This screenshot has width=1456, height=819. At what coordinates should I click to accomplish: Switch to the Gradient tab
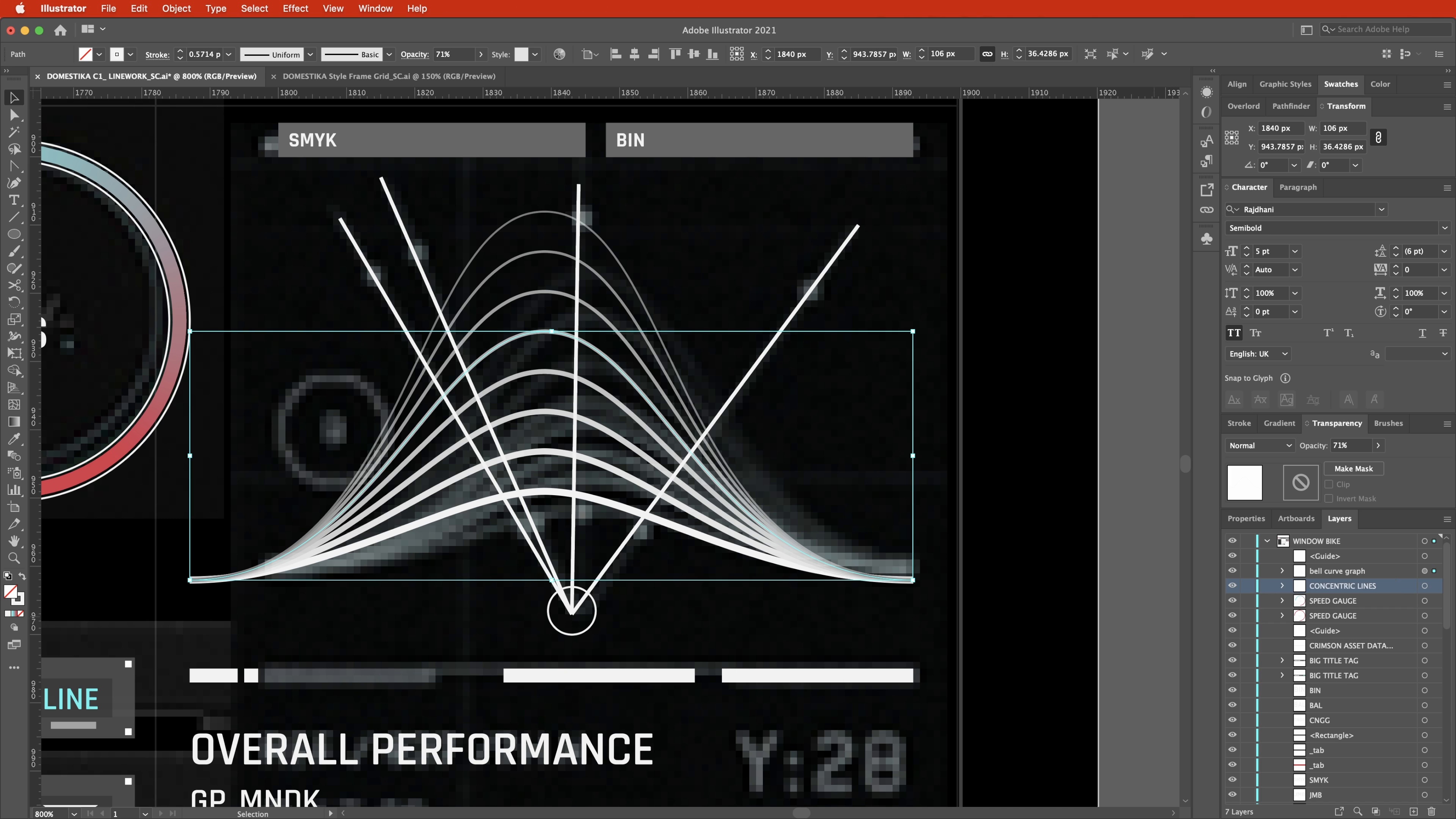(x=1279, y=424)
